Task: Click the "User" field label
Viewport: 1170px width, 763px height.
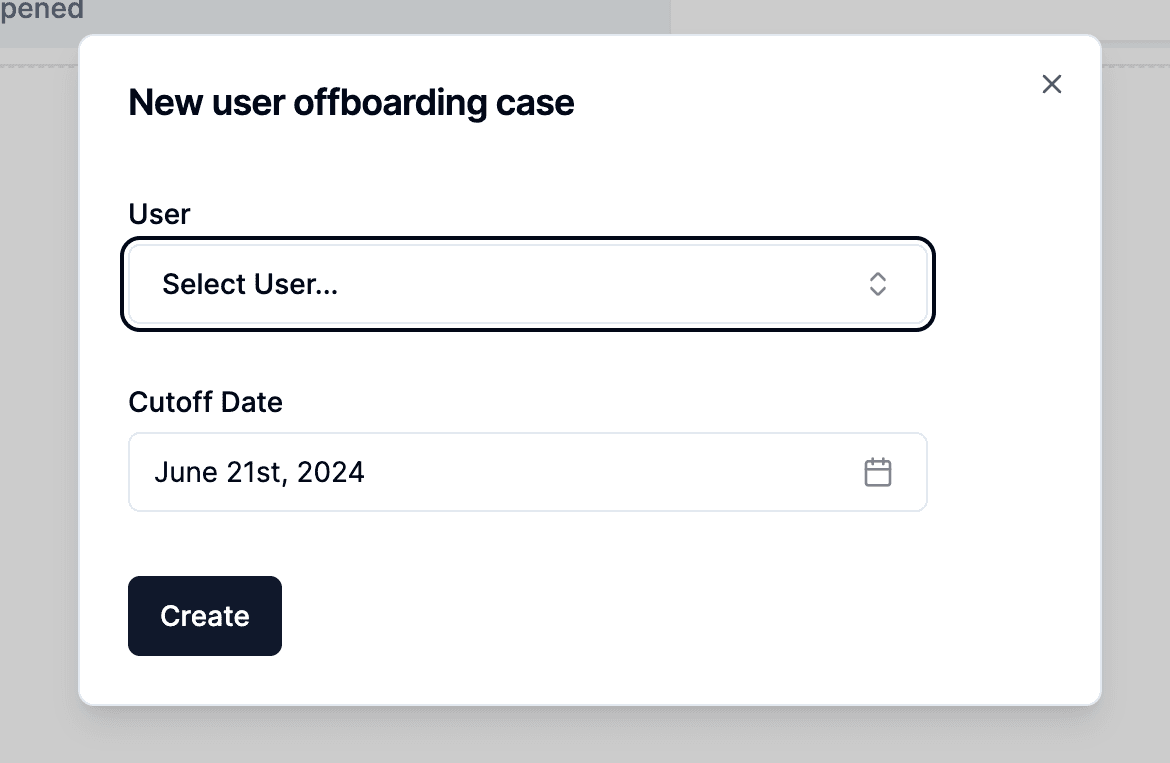Action: coord(159,214)
